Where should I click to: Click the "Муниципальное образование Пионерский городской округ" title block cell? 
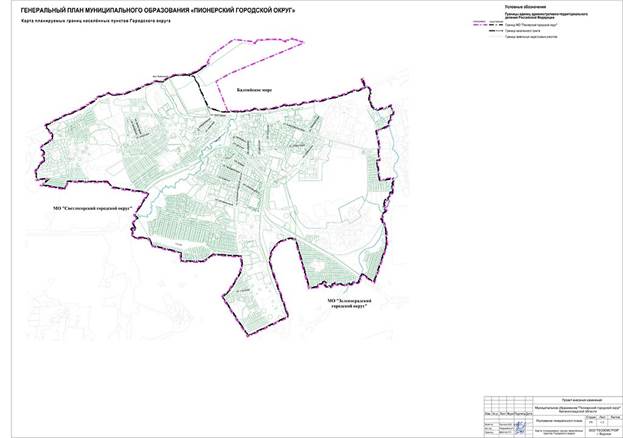pos(578,409)
